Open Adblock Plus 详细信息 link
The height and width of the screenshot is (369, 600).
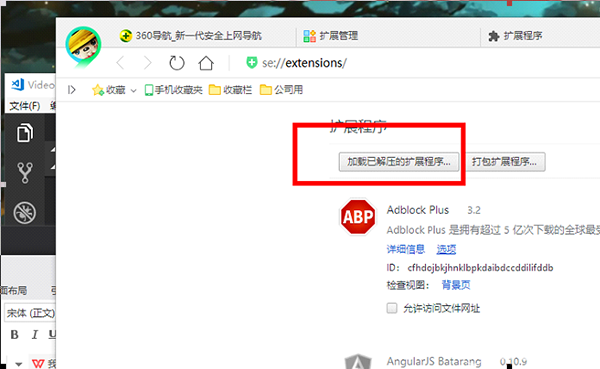tap(406, 249)
